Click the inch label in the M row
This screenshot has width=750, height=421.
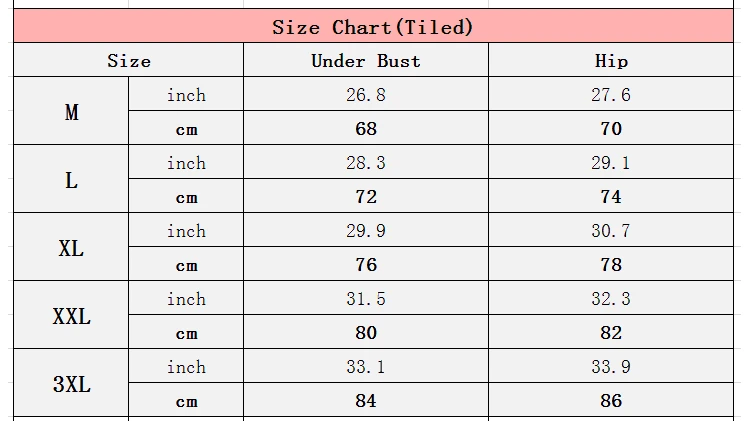click(x=186, y=94)
